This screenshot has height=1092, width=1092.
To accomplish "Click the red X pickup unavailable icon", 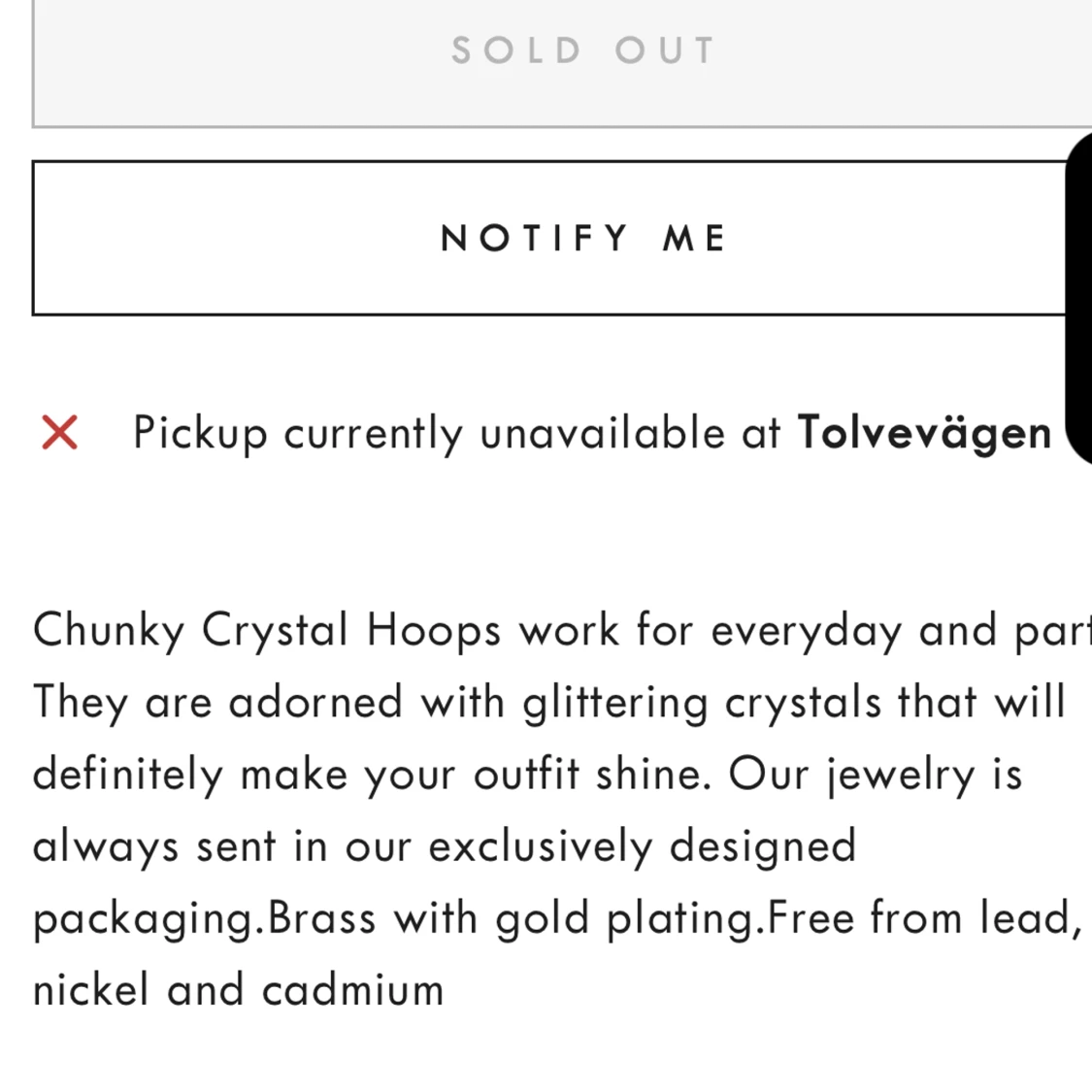I will tap(59, 433).
